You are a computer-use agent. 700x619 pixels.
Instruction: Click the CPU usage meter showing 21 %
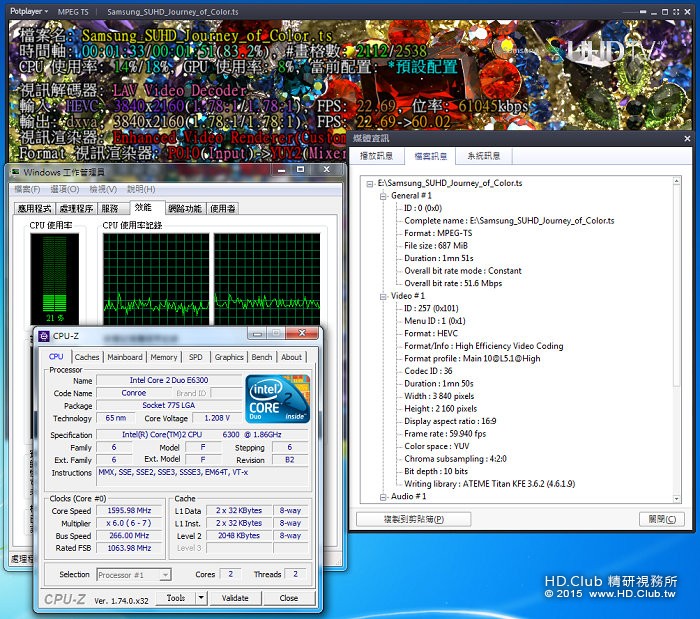point(54,279)
